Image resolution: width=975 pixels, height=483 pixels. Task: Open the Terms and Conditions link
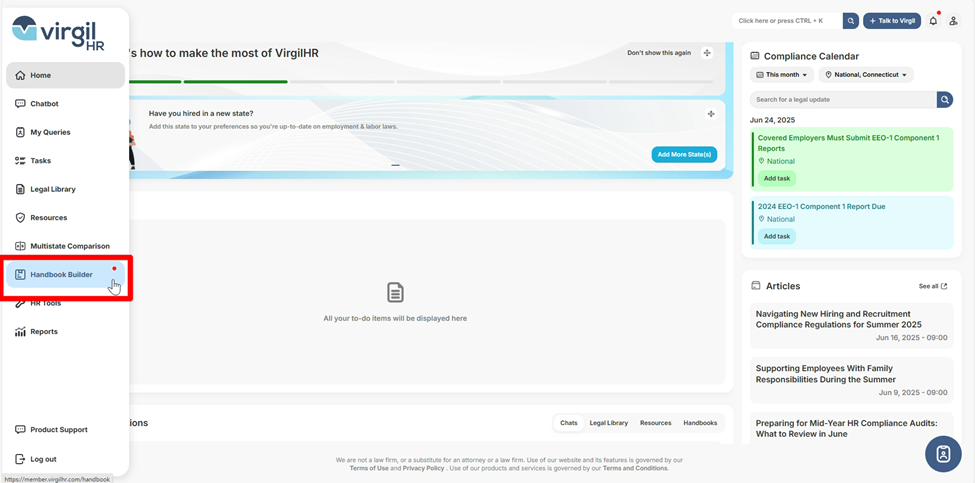635,468
